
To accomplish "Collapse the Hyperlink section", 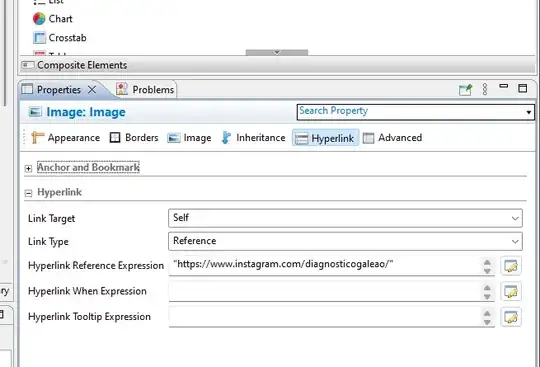I will pyautogui.click(x=28, y=193).
